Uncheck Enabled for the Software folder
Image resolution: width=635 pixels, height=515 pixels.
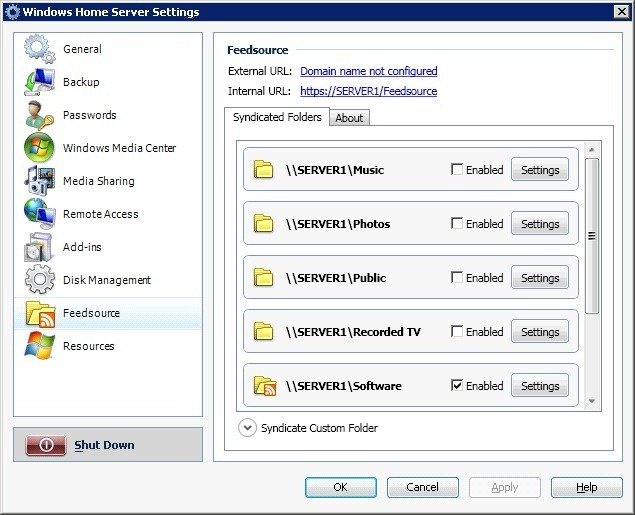tap(457, 385)
